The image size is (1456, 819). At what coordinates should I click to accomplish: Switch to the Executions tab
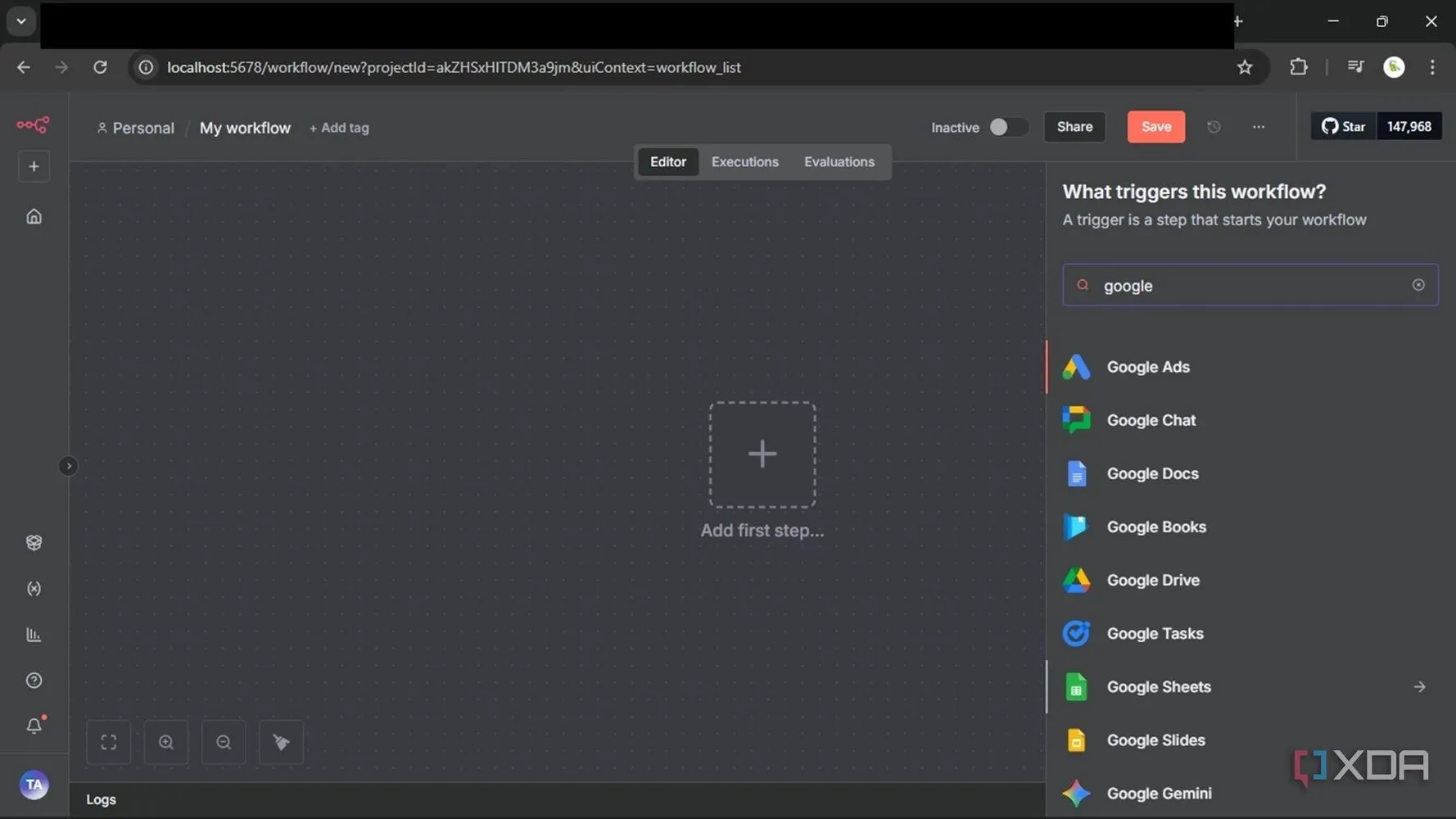coord(744,161)
